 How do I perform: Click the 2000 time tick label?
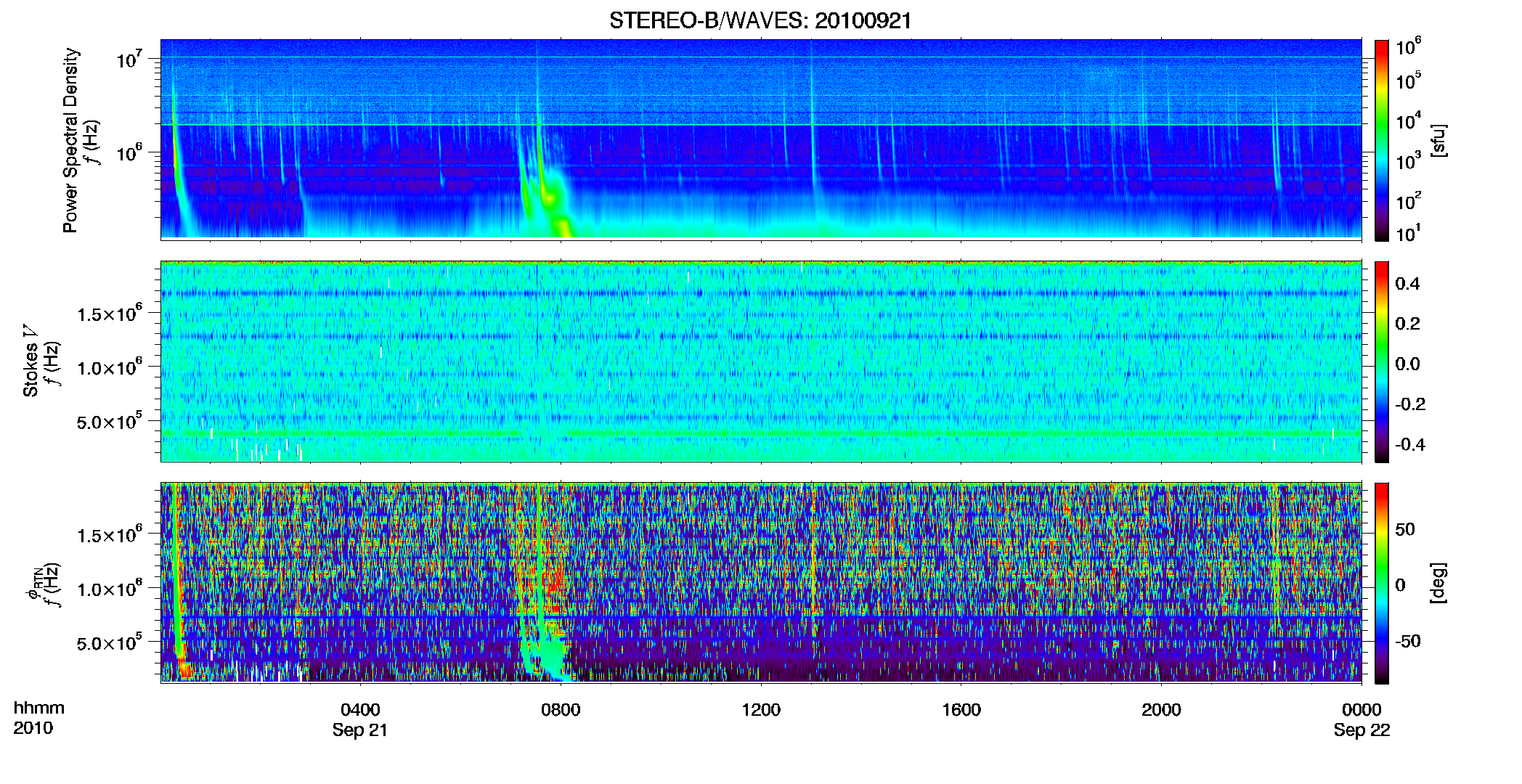tap(1161, 710)
